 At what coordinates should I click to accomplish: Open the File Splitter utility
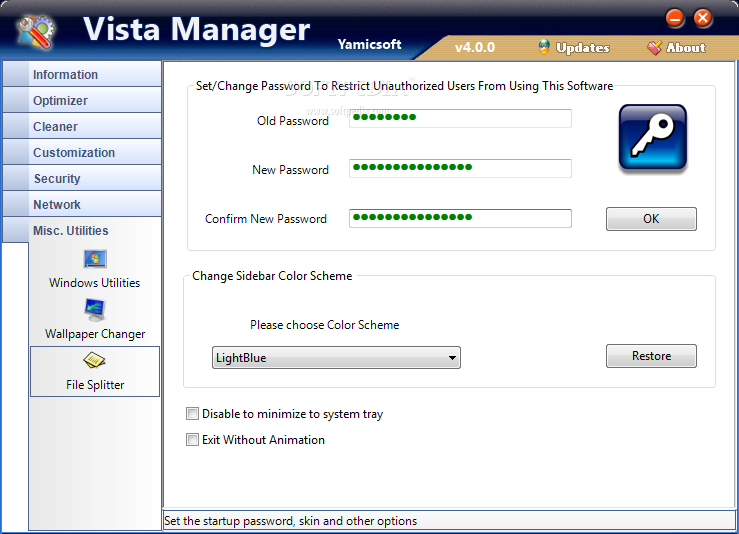click(x=95, y=371)
